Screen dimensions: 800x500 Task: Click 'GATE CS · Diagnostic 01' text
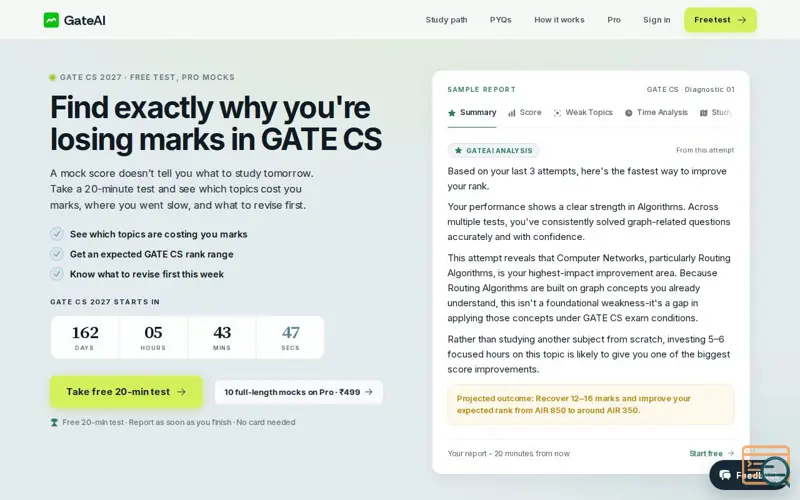coord(690,89)
